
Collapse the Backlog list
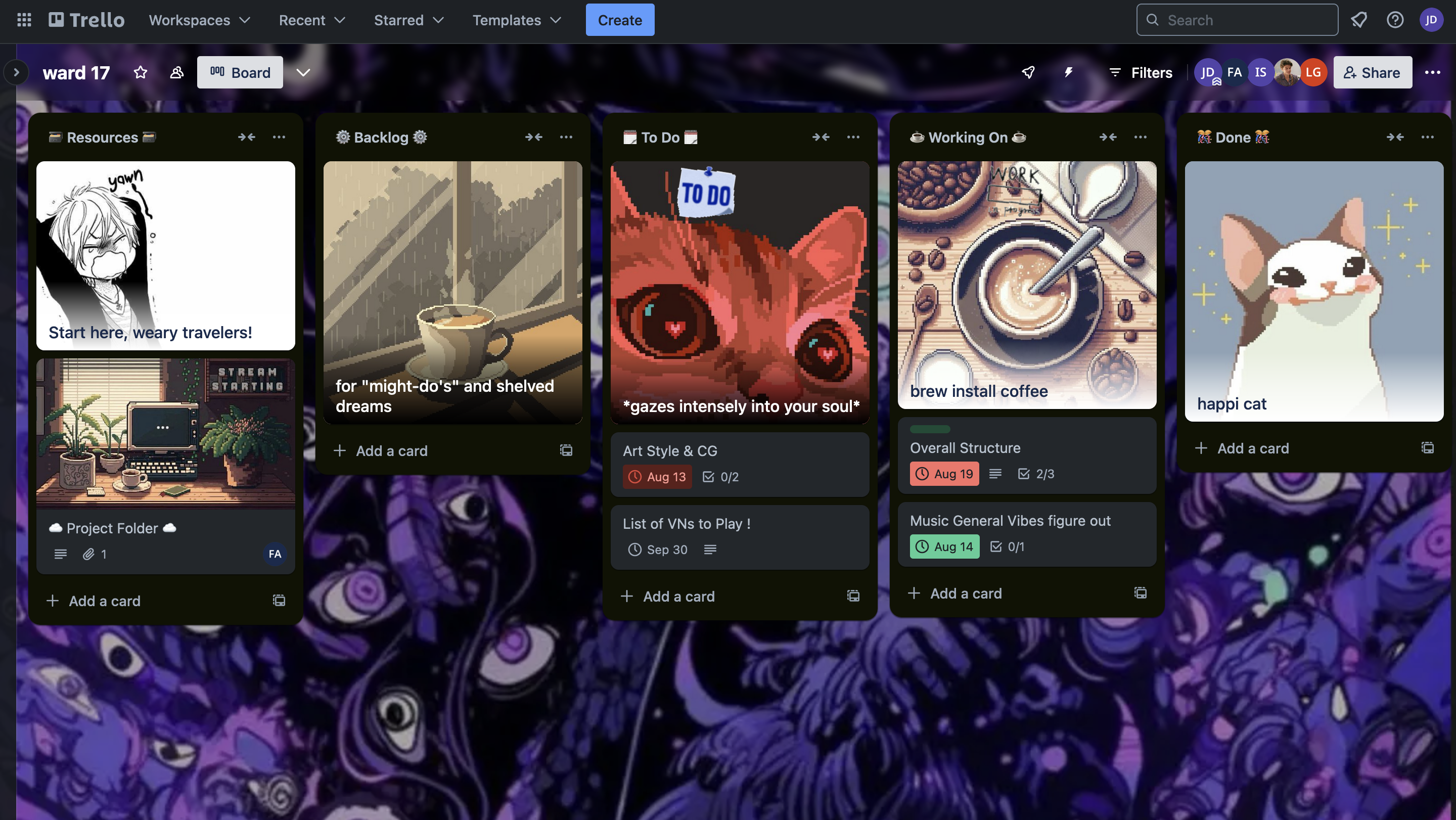pos(533,137)
